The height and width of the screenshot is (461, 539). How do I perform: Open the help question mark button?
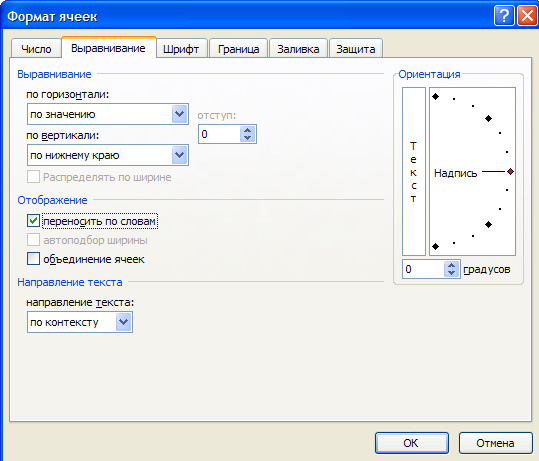point(504,15)
